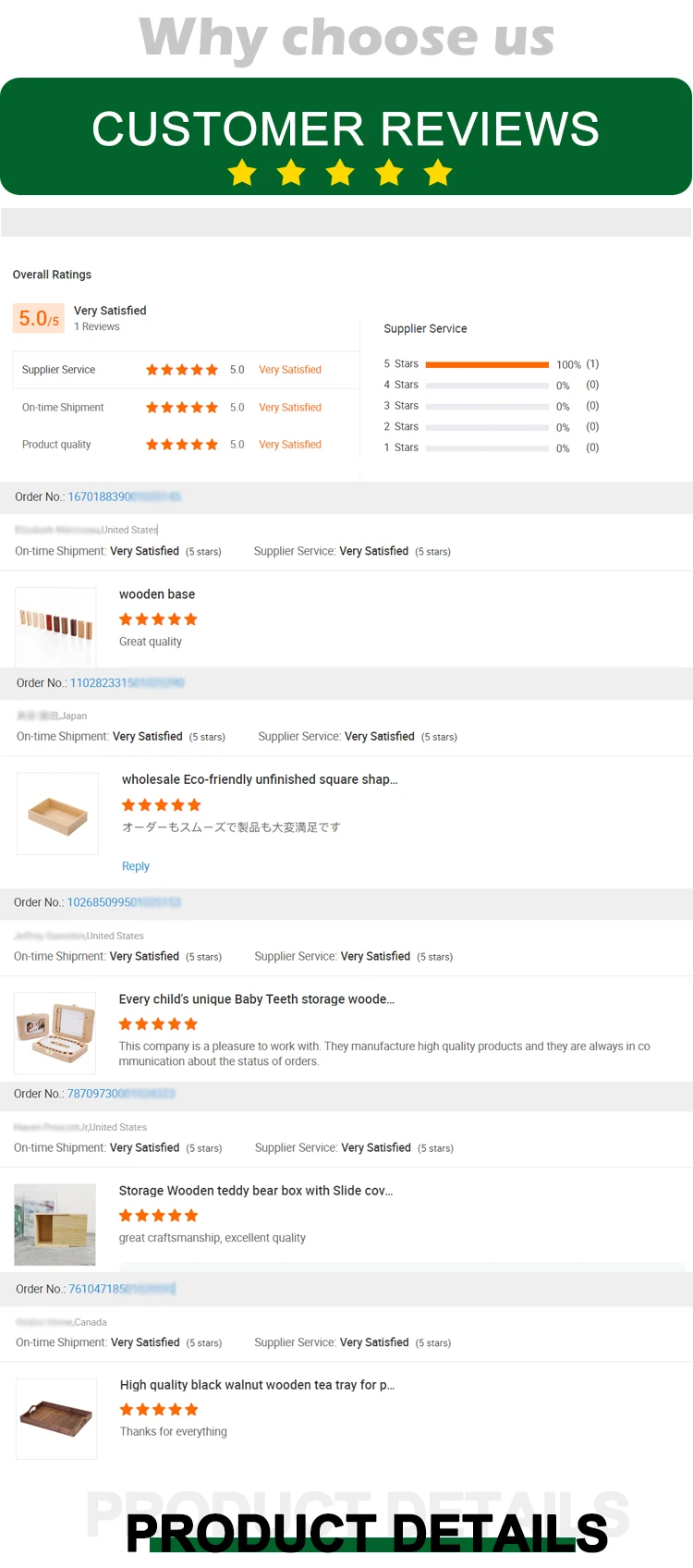The width and height of the screenshot is (693, 1568).
Task: Open order number starting with 787097300
Action: (x=120, y=1094)
